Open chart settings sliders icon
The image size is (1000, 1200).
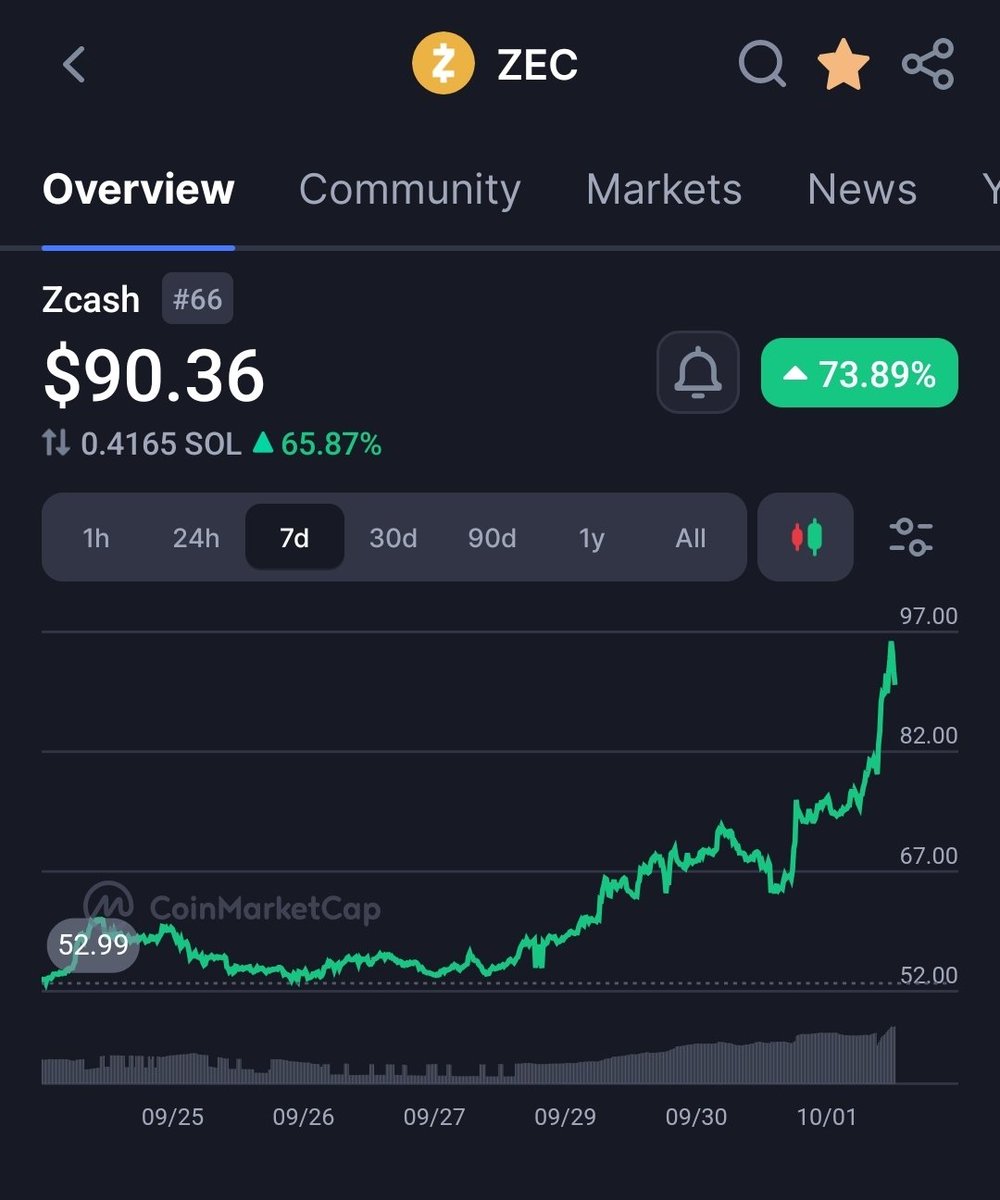(911, 537)
